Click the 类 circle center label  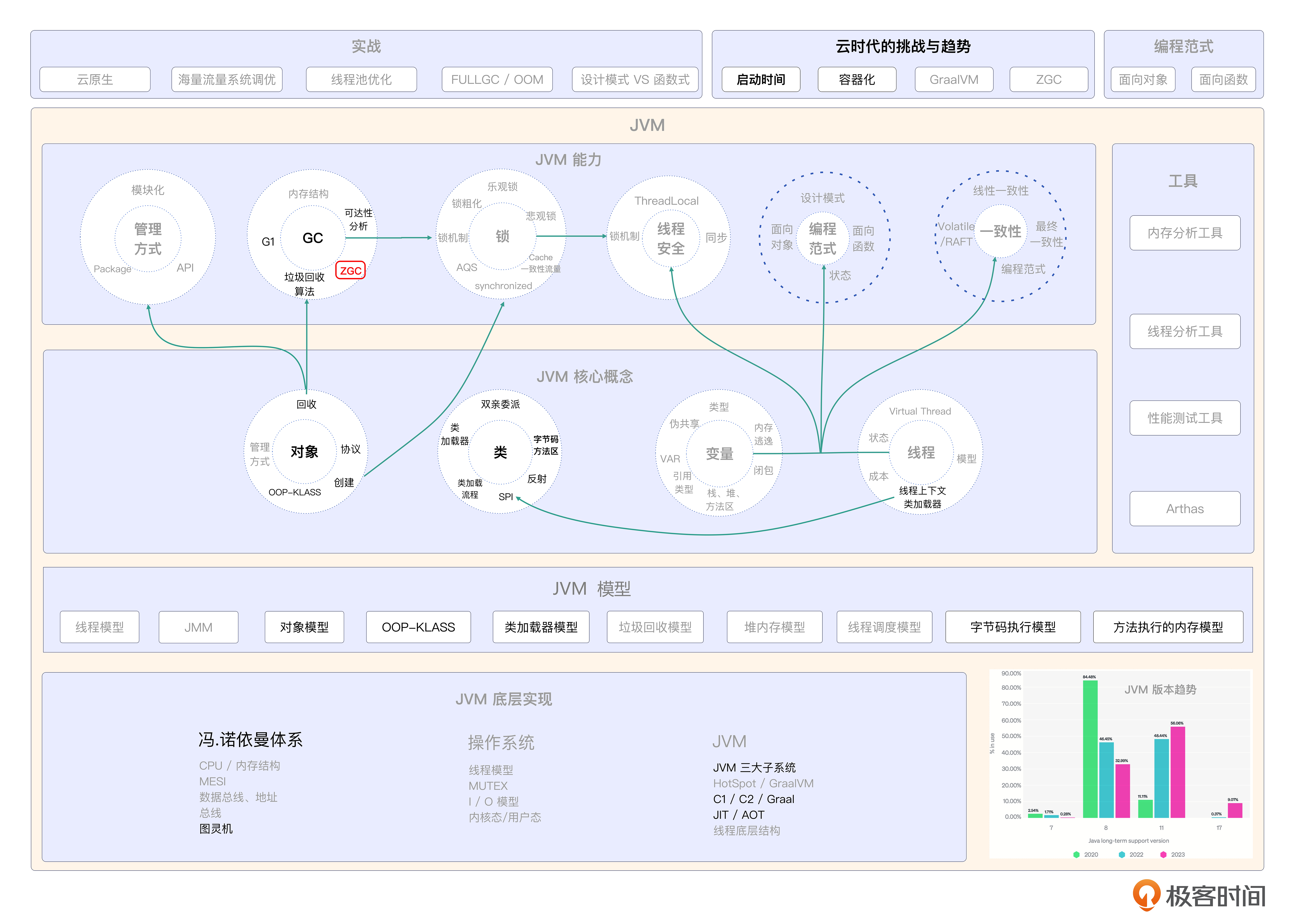(500, 452)
